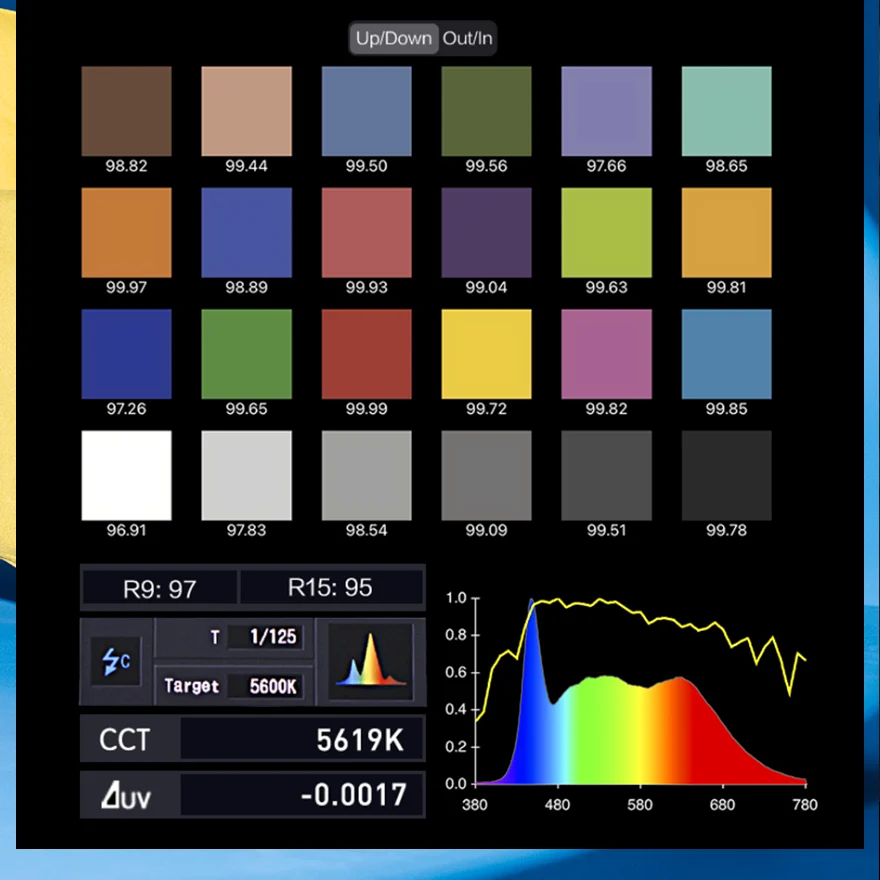Open the spectrum graph thumbnail icon
Screen dimensions: 880x880
371,659
